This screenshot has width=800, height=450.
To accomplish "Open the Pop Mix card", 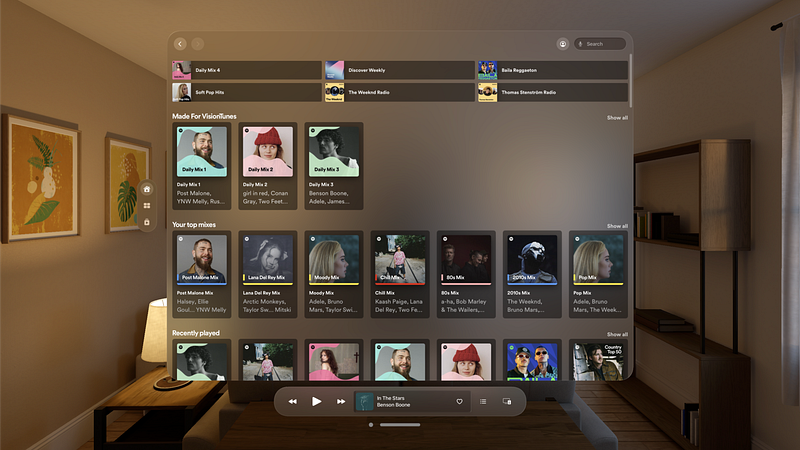I will tap(598, 274).
